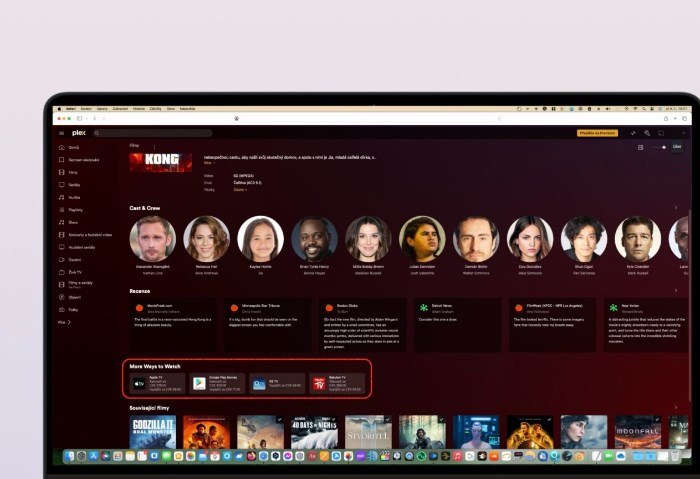Go to Domů in the sidebar
Image resolution: width=700 pixels, height=479 pixels.
click(x=73, y=147)
